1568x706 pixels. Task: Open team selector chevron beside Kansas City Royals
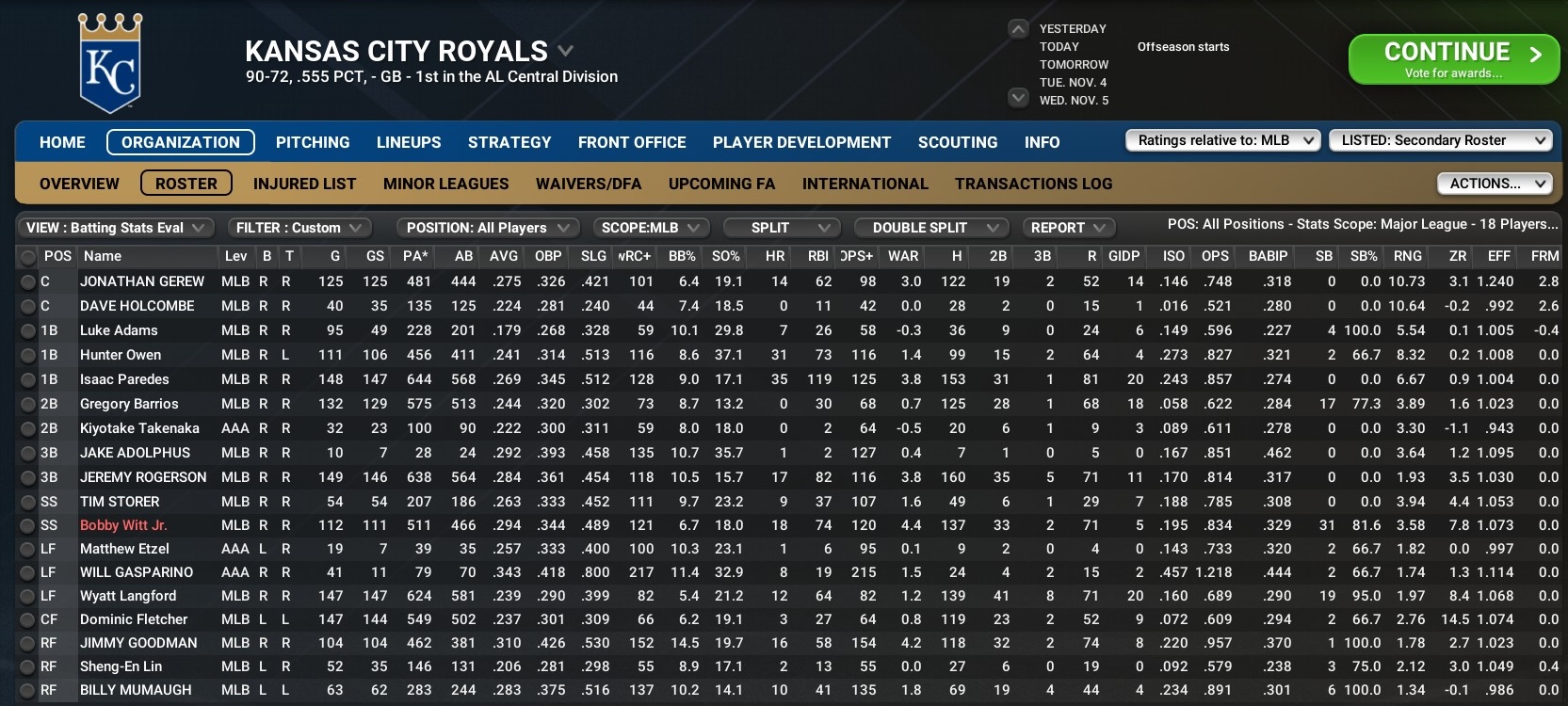click(565, 51)
